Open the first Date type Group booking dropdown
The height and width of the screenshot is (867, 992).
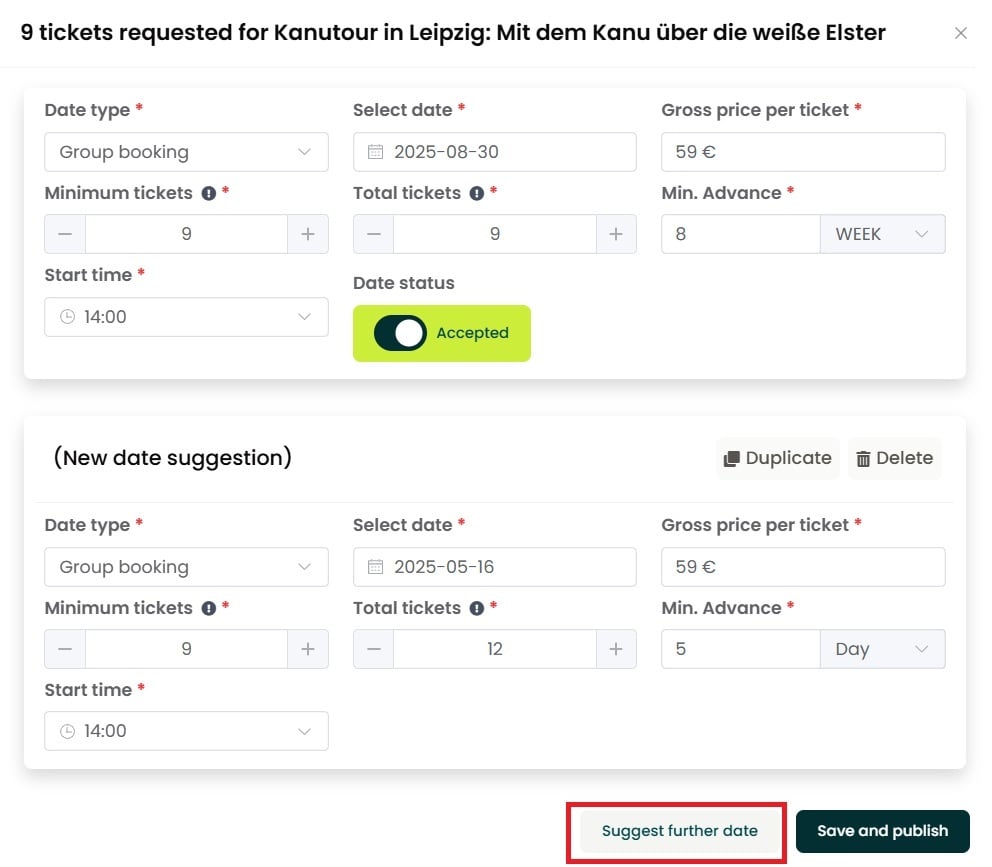click(187, 152)
